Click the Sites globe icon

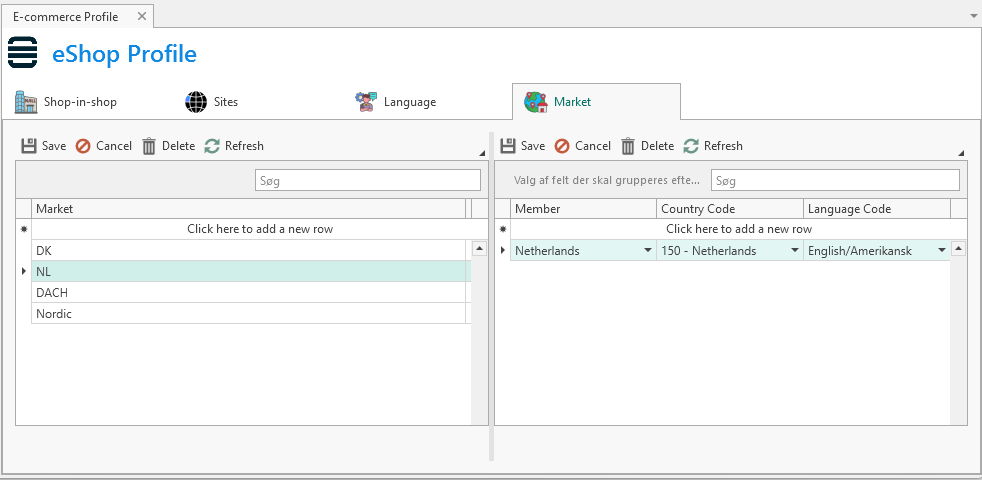196,102
